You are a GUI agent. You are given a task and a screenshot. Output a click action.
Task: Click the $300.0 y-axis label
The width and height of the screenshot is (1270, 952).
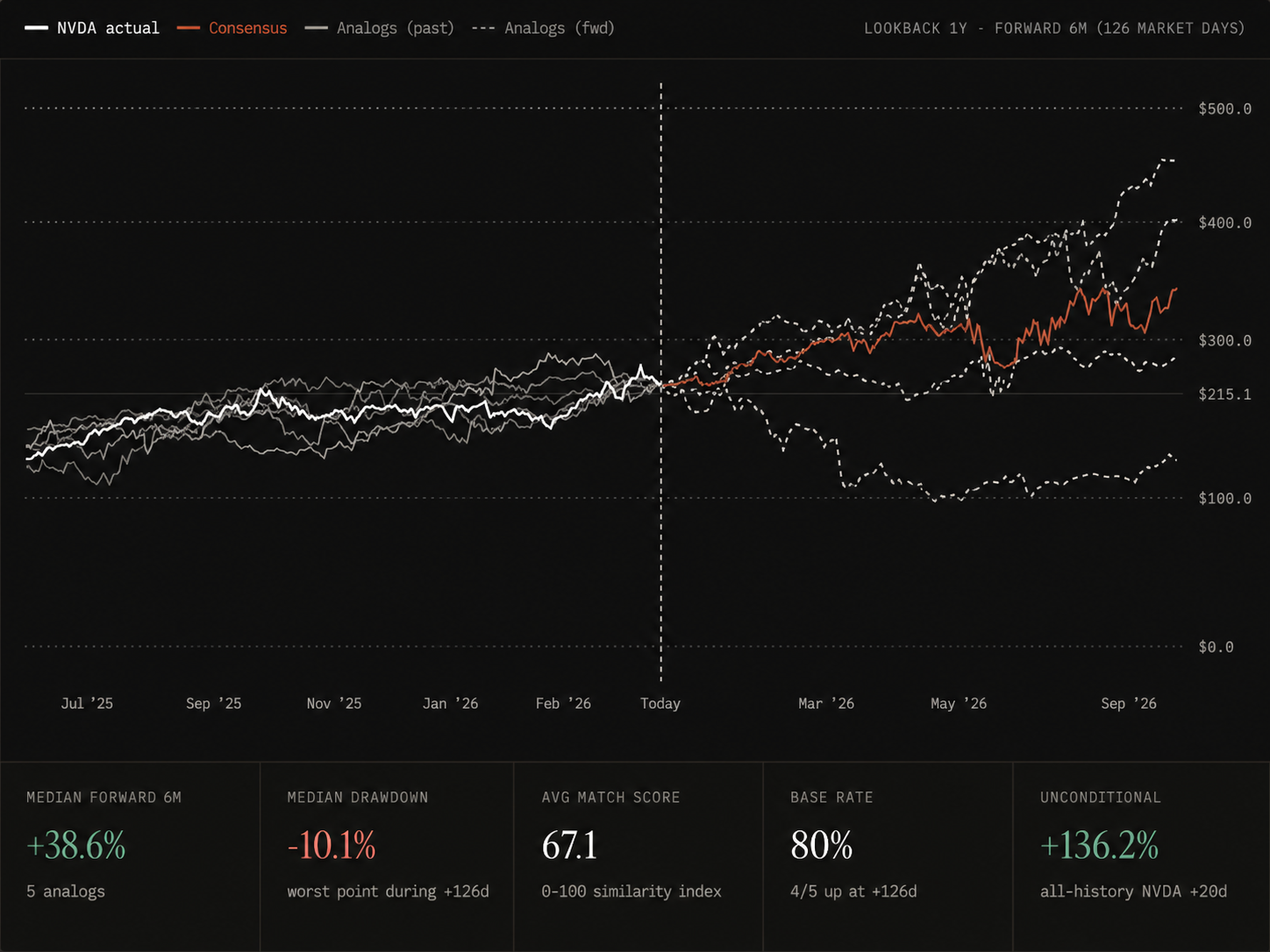tap(1224, 340)
